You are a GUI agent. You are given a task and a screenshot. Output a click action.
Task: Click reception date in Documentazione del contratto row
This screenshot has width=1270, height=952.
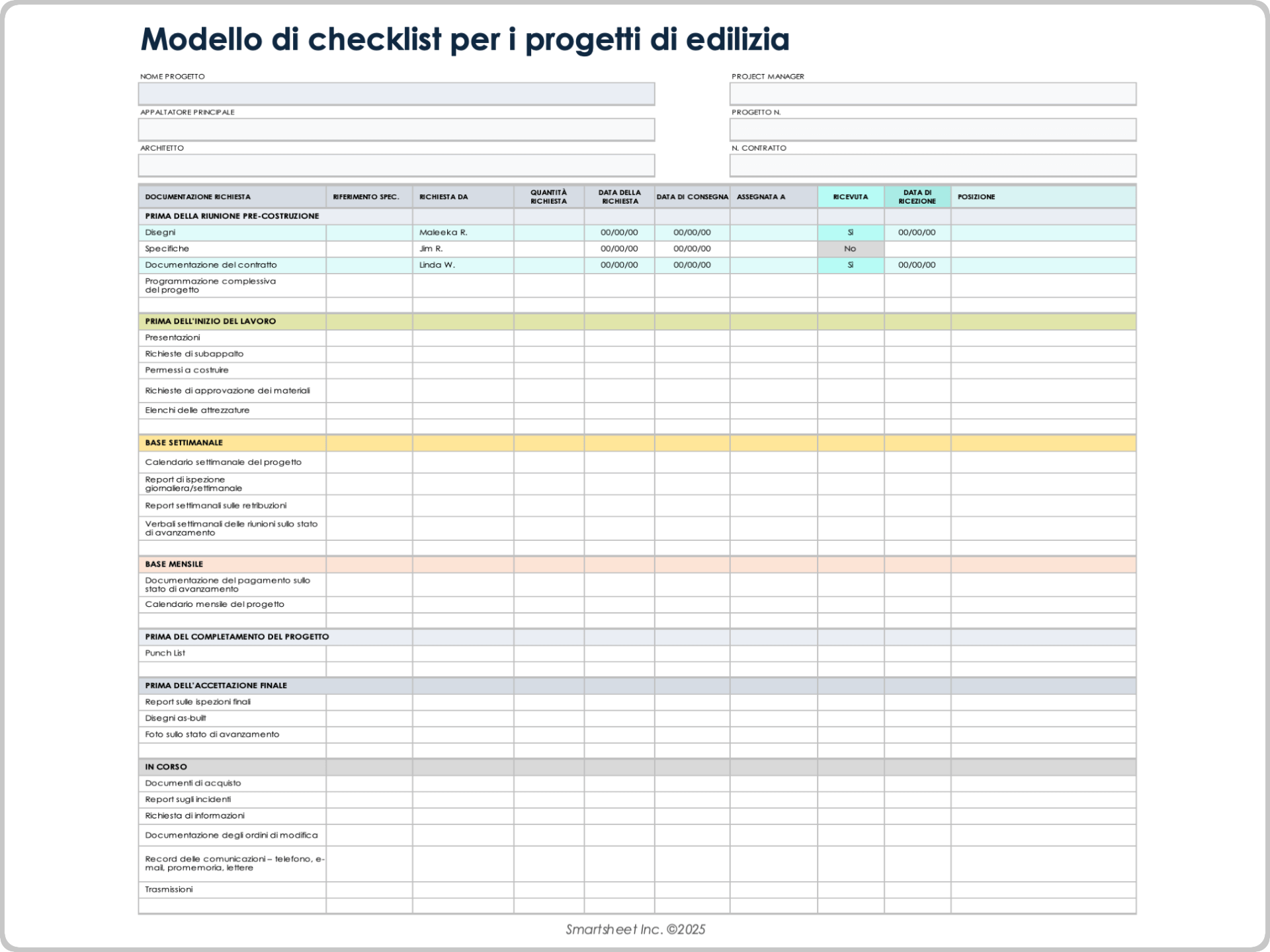[917, 265]
